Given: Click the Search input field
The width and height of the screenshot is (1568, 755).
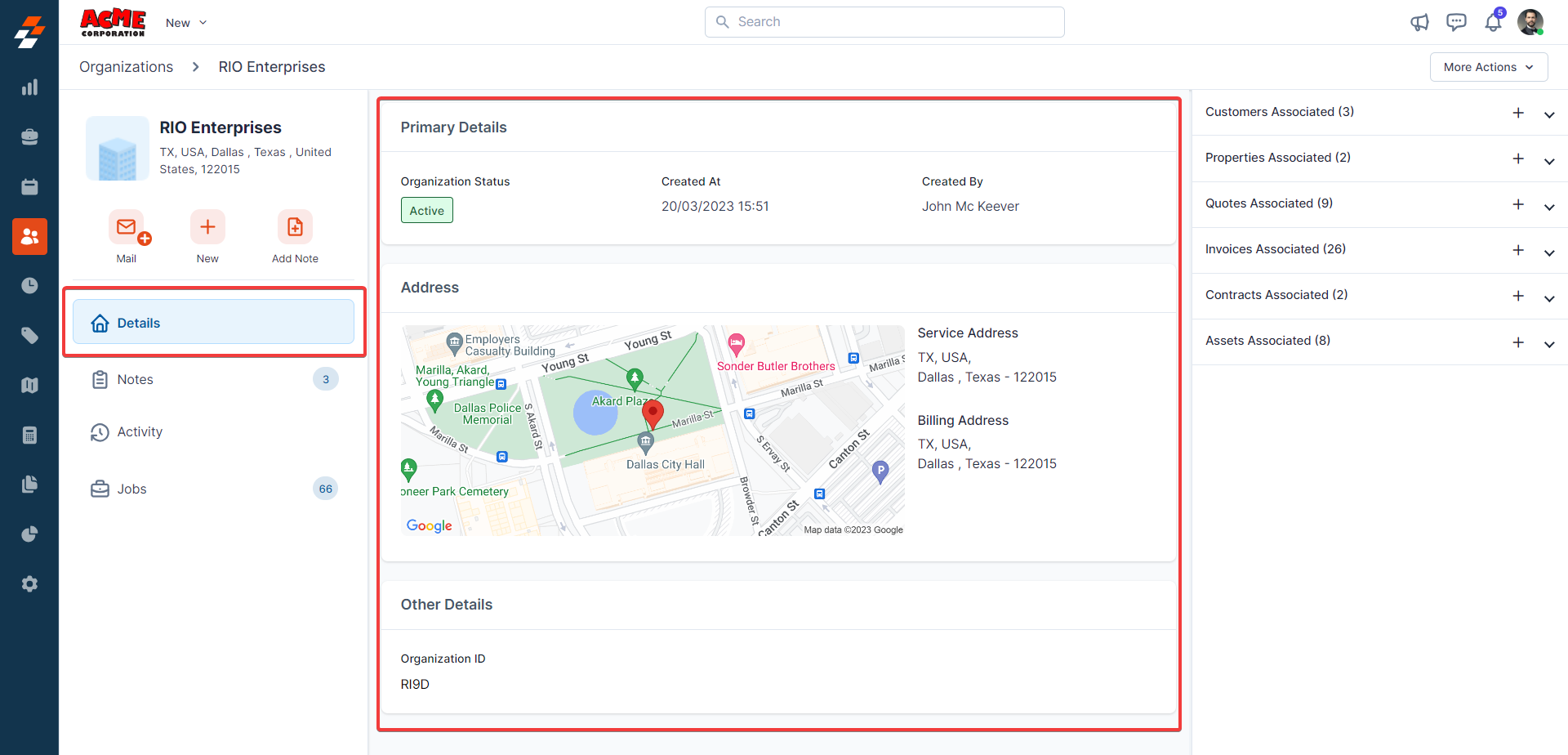Looking at the screenshot, I should point(884,22).
